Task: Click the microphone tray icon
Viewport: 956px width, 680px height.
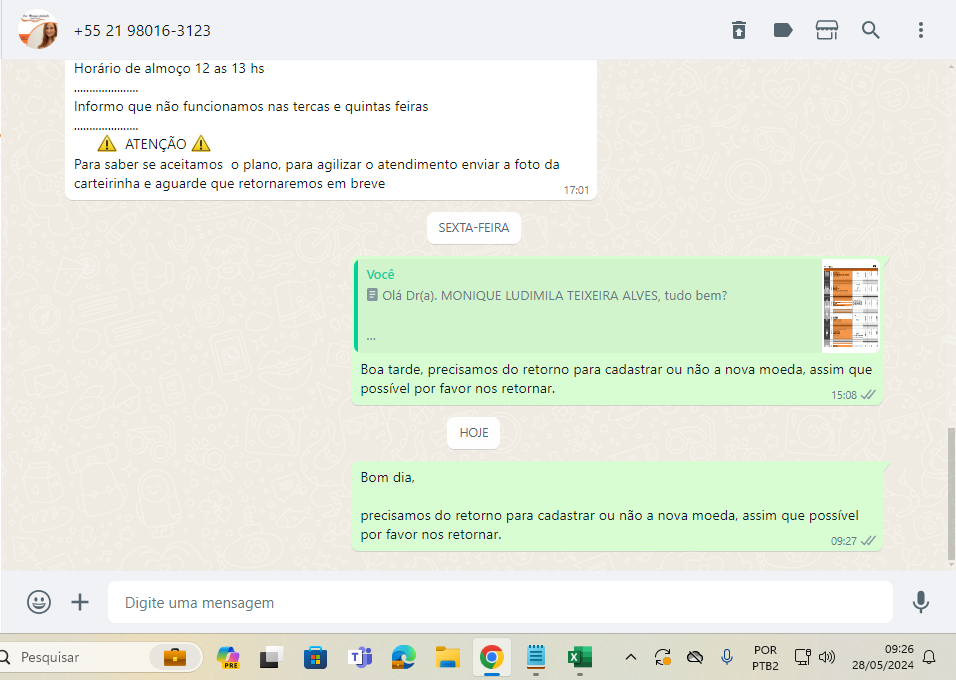Action: point(726,657)
